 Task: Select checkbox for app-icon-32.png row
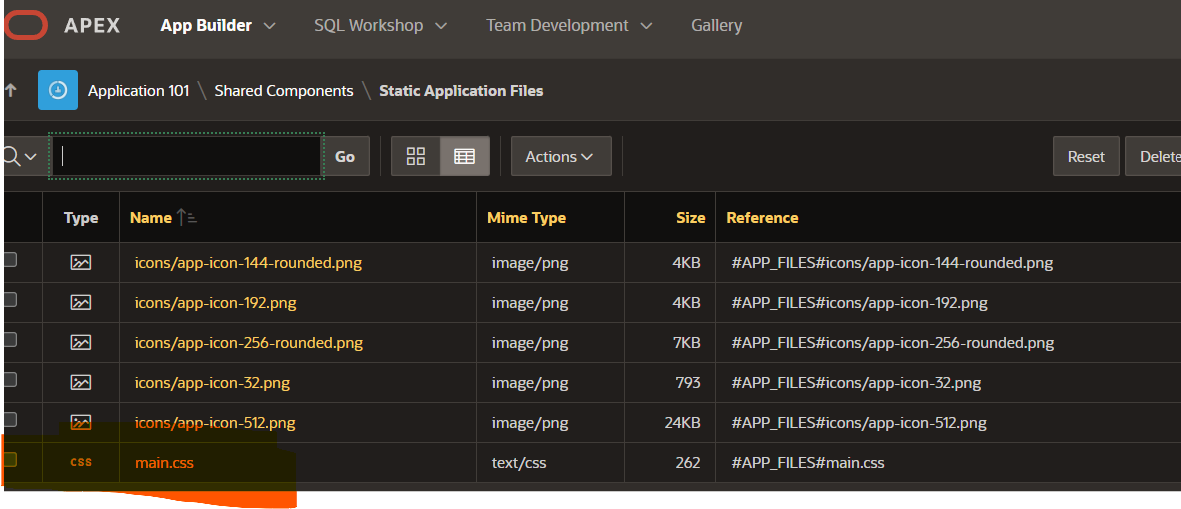click(x=10, y=380)
